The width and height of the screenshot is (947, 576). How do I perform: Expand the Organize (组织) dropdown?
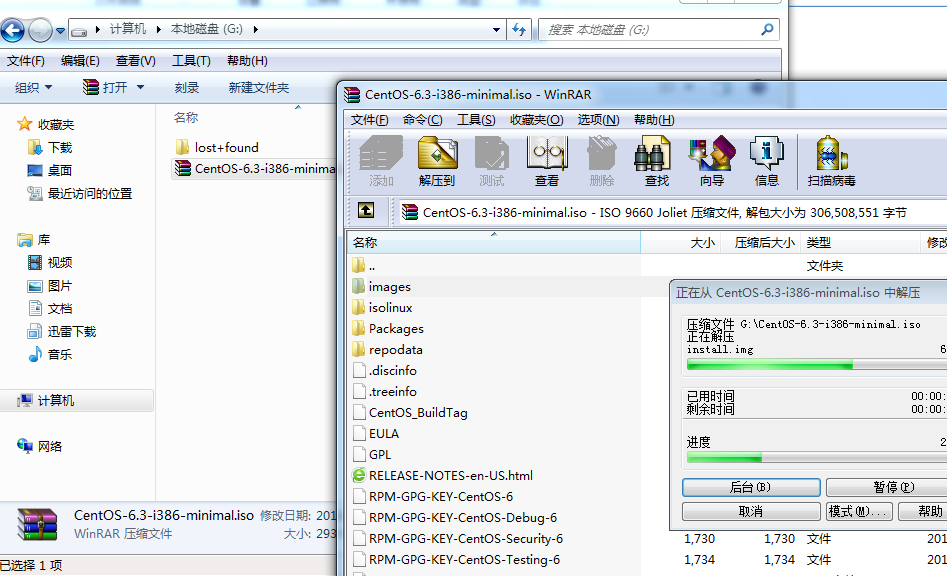pyautogui.click(x=34, y=88)
